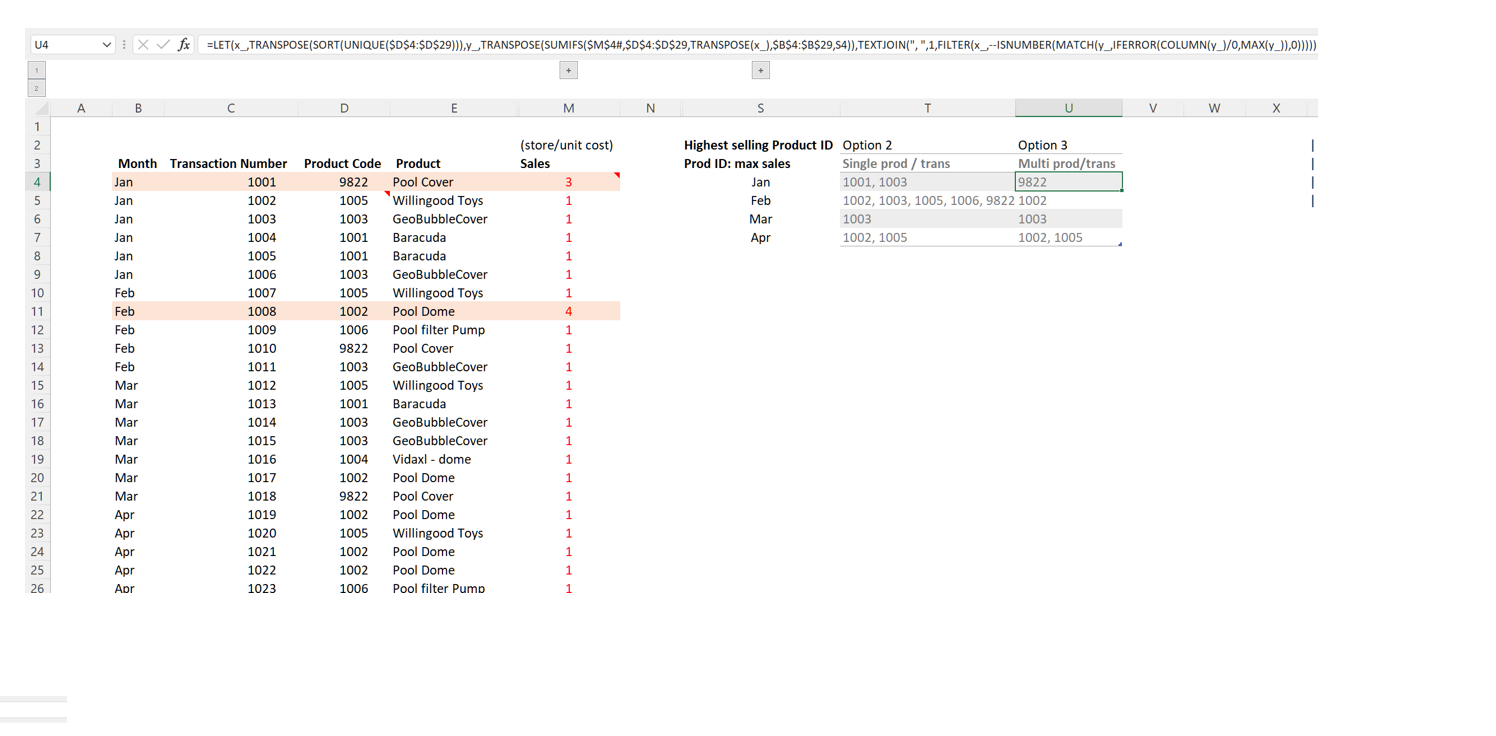
Task: Click Sales value 4 in row 11
Action: point(568,311)
